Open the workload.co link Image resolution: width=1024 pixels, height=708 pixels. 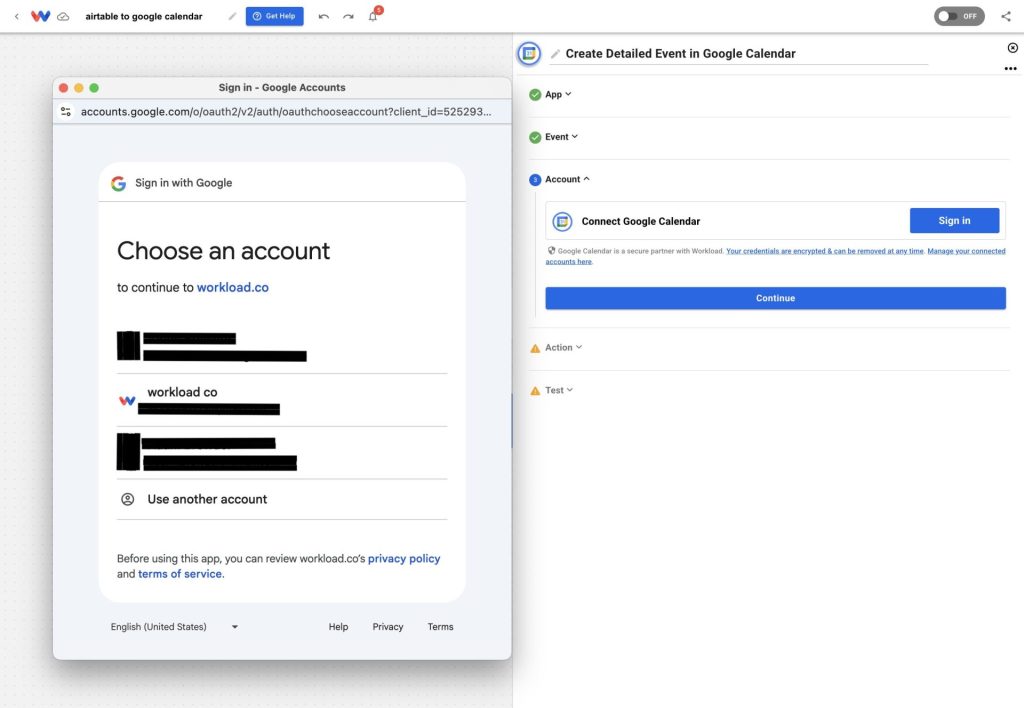(x=232, y=287)
